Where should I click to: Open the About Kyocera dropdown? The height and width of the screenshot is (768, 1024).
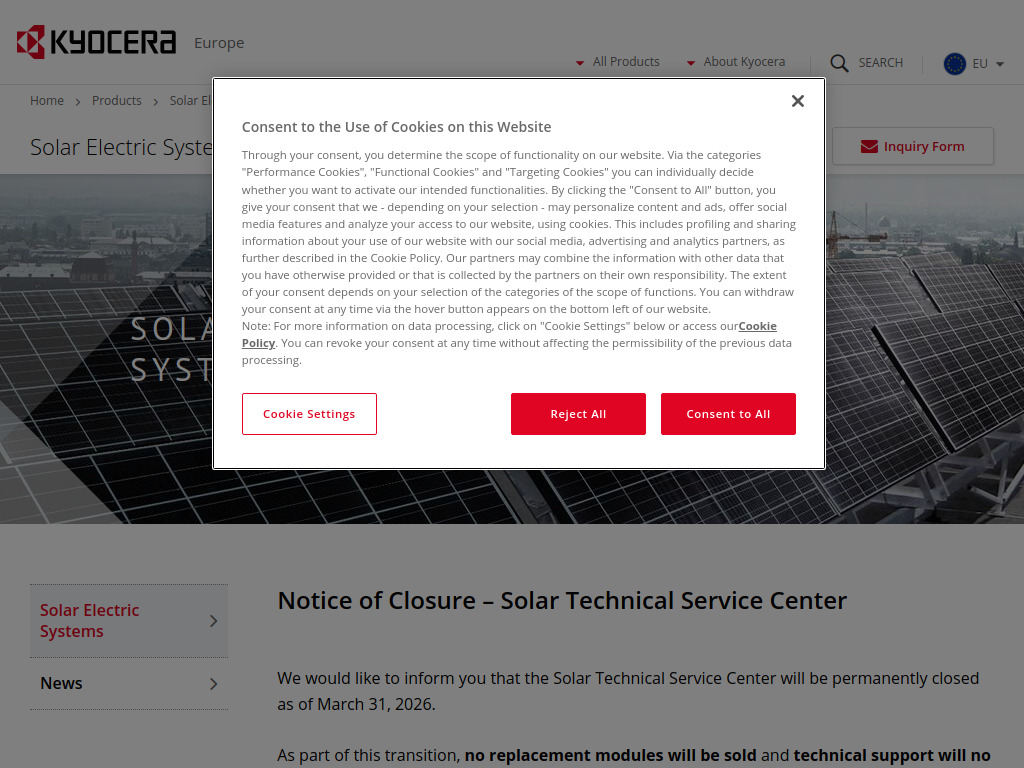tap(744, 61)
